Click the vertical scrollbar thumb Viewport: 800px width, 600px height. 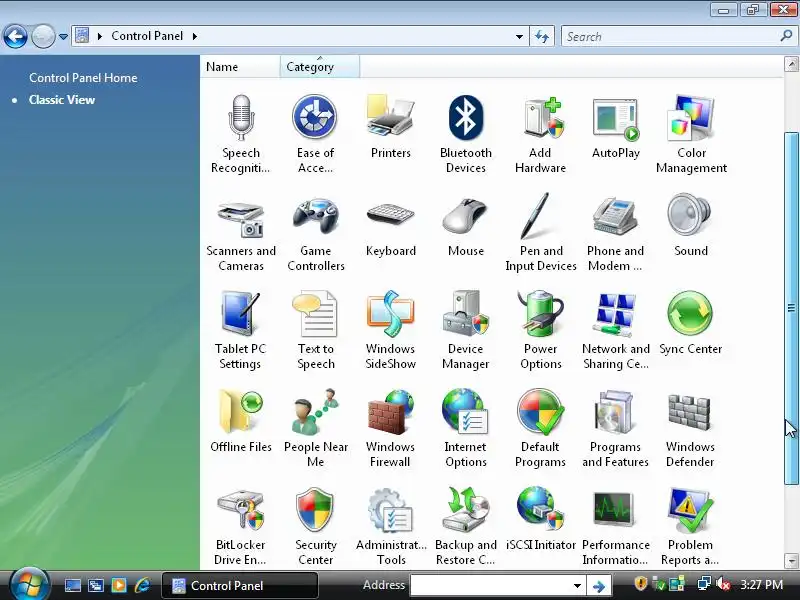click(791, 308)
